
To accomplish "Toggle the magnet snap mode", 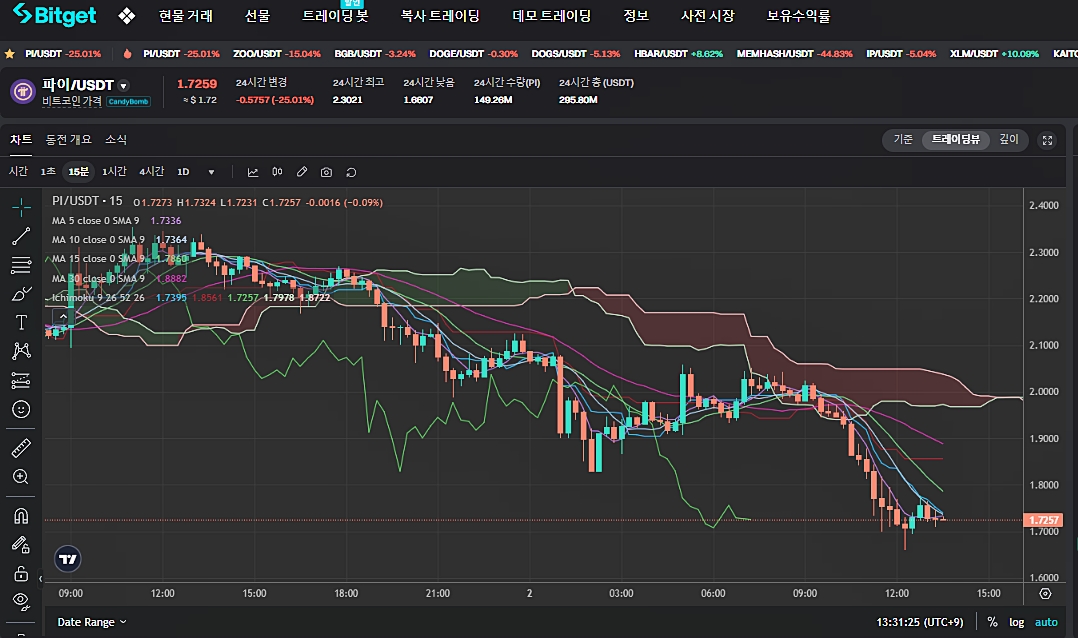I will pos(21,516).
